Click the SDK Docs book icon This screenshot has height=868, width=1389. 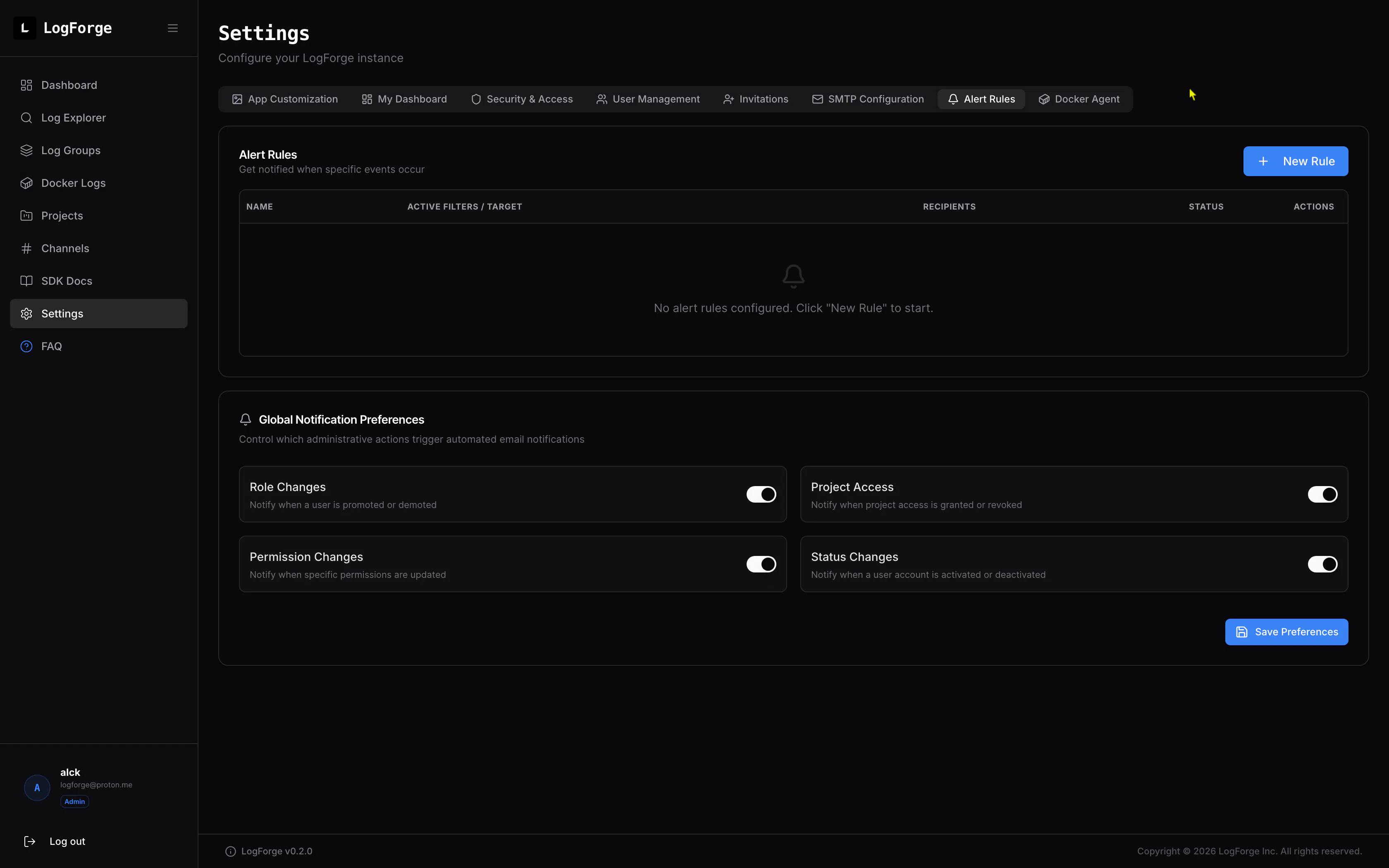point(26,281)
